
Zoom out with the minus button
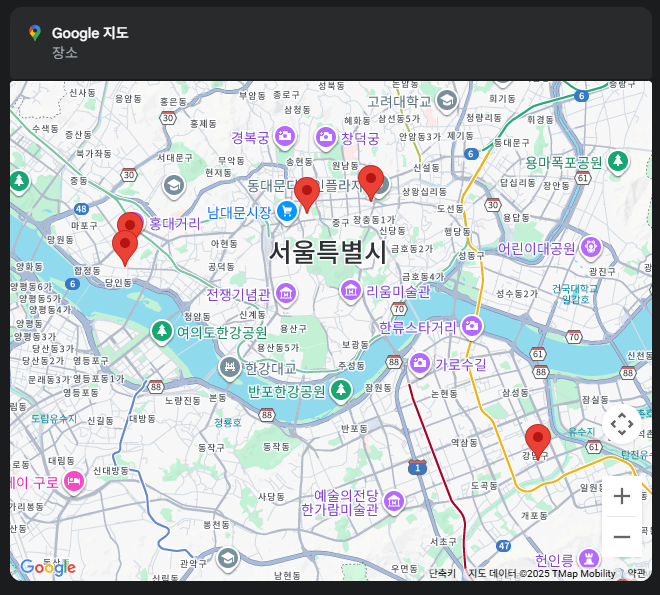pos(622,537)
